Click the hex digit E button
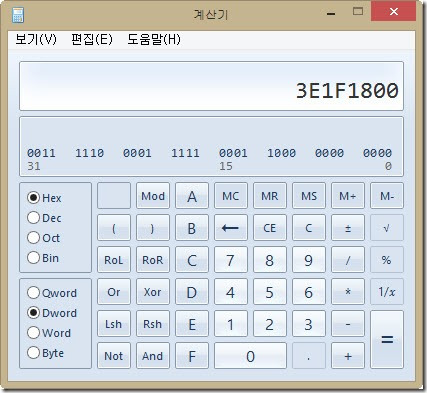 pos(192,324)
